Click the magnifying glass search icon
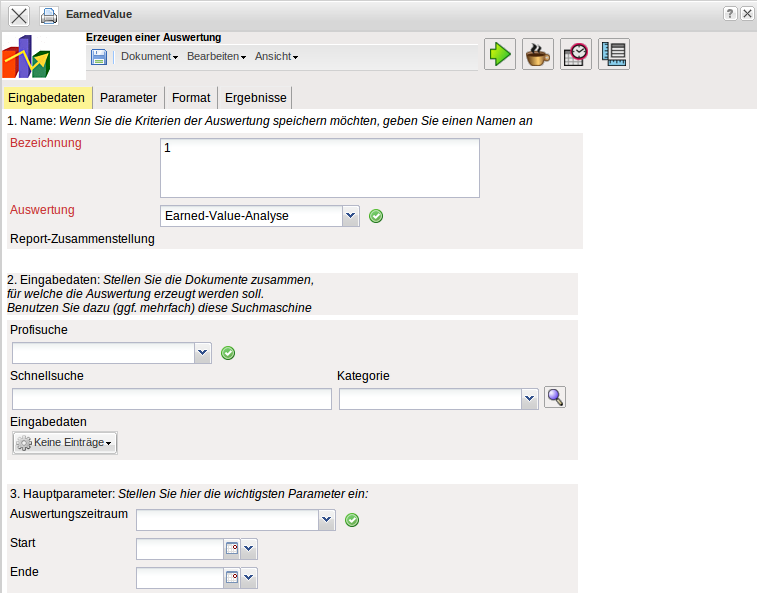This screenshot has width=757, height=593. pyautogui.click(x=555, y=398)
